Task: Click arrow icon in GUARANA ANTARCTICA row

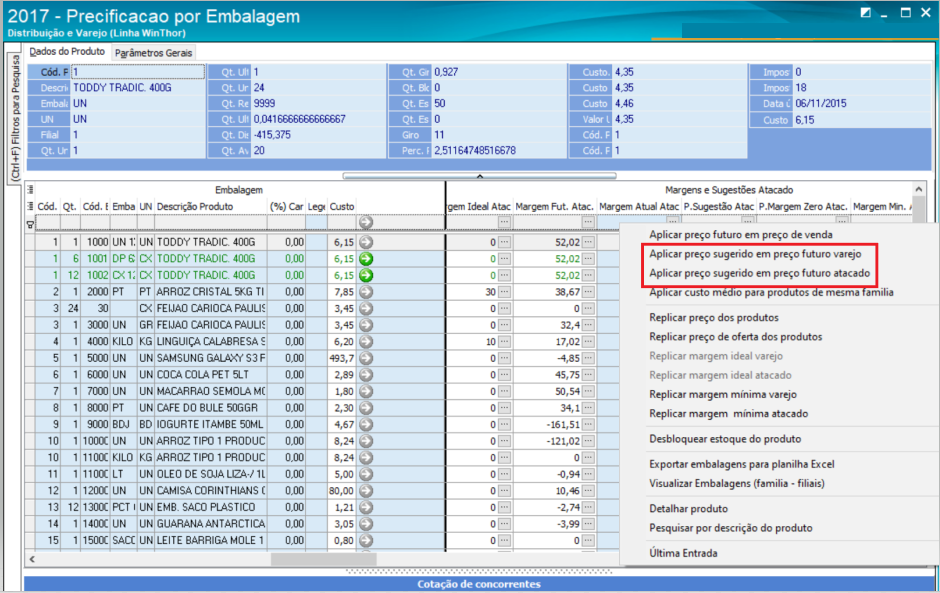Action: [x=366, y=524]
